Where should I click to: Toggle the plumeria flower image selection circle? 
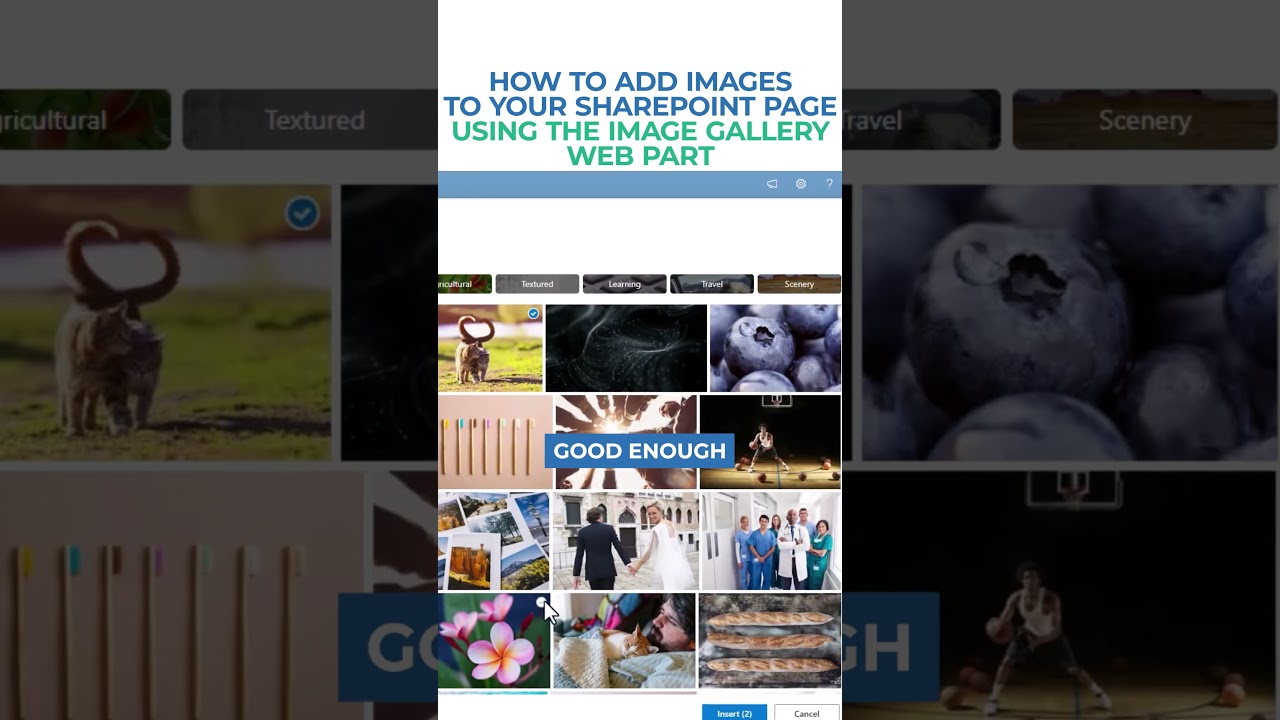[x=541, y=602]
